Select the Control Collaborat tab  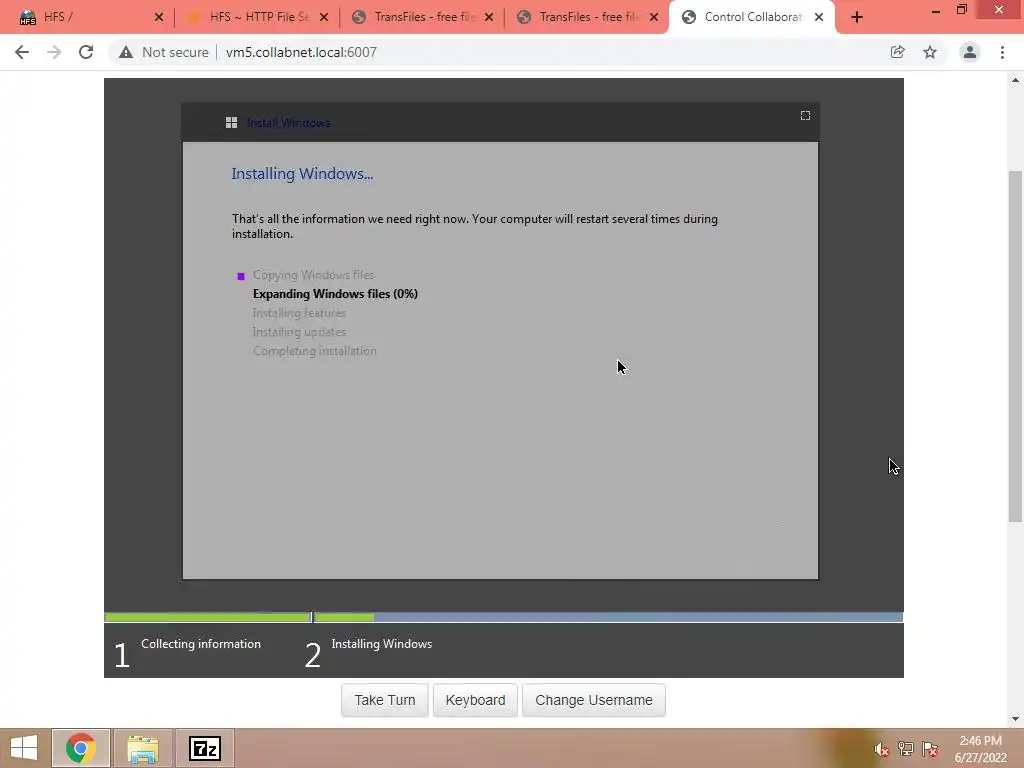coord(751,17)
